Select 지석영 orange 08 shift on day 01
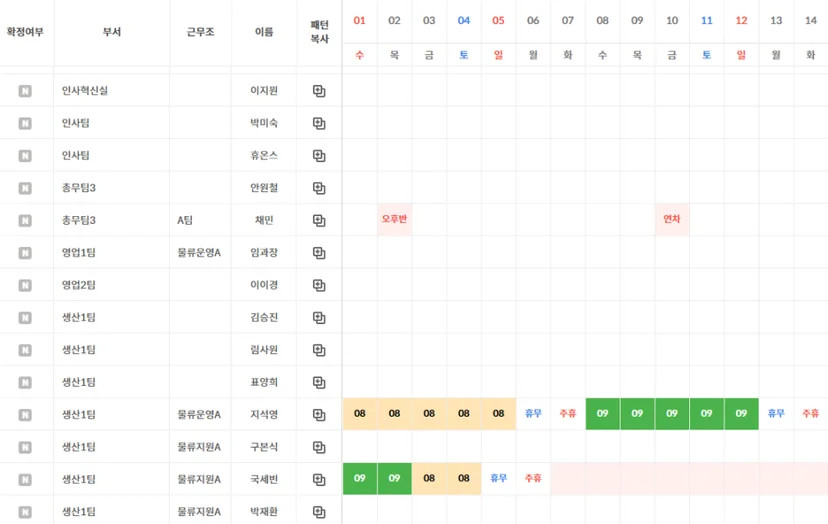828x524 pixels. [360, 414]
